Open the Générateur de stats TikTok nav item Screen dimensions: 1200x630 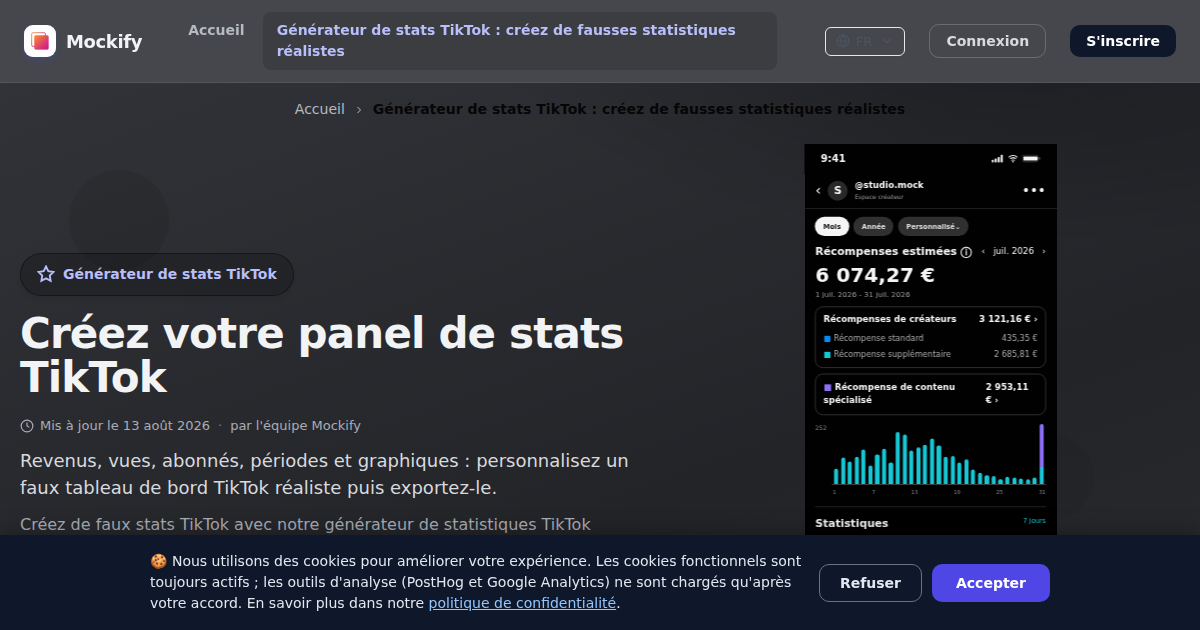point(520,41)
